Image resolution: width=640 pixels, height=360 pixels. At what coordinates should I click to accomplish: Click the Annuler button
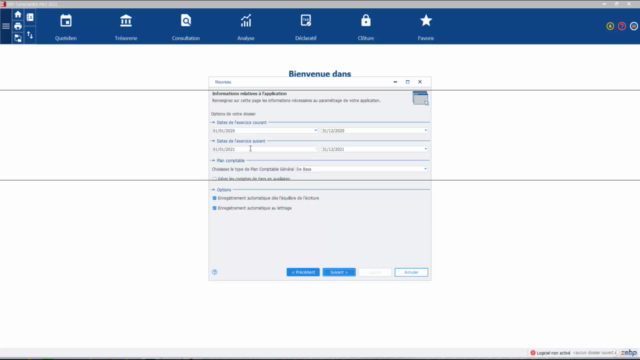click(411, 272)
